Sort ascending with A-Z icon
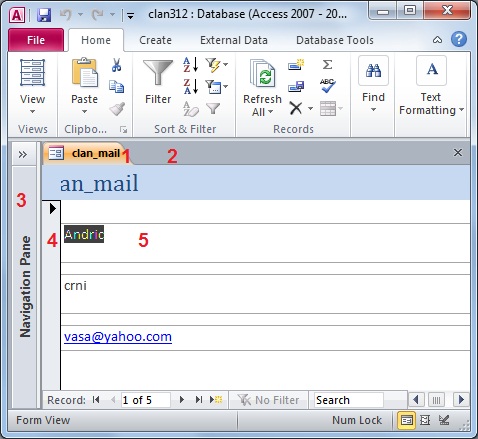 [191, 64]
